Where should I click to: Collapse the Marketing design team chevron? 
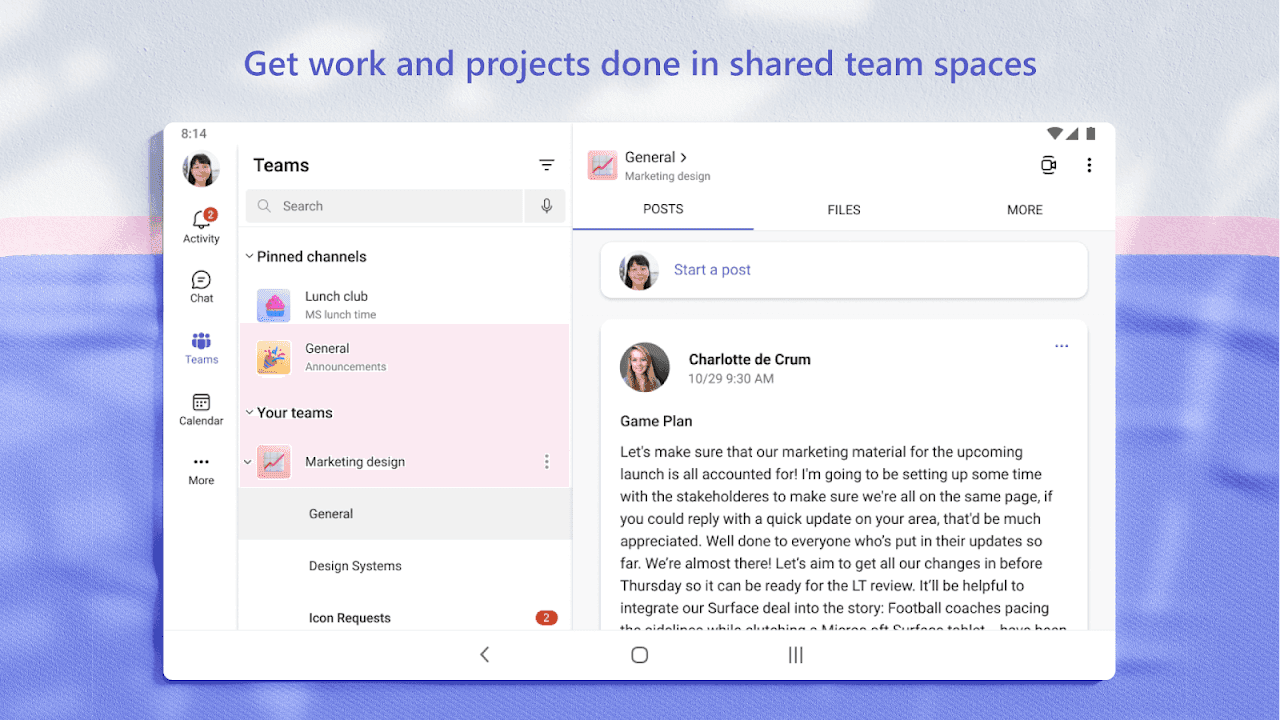(x=249, y=462)
